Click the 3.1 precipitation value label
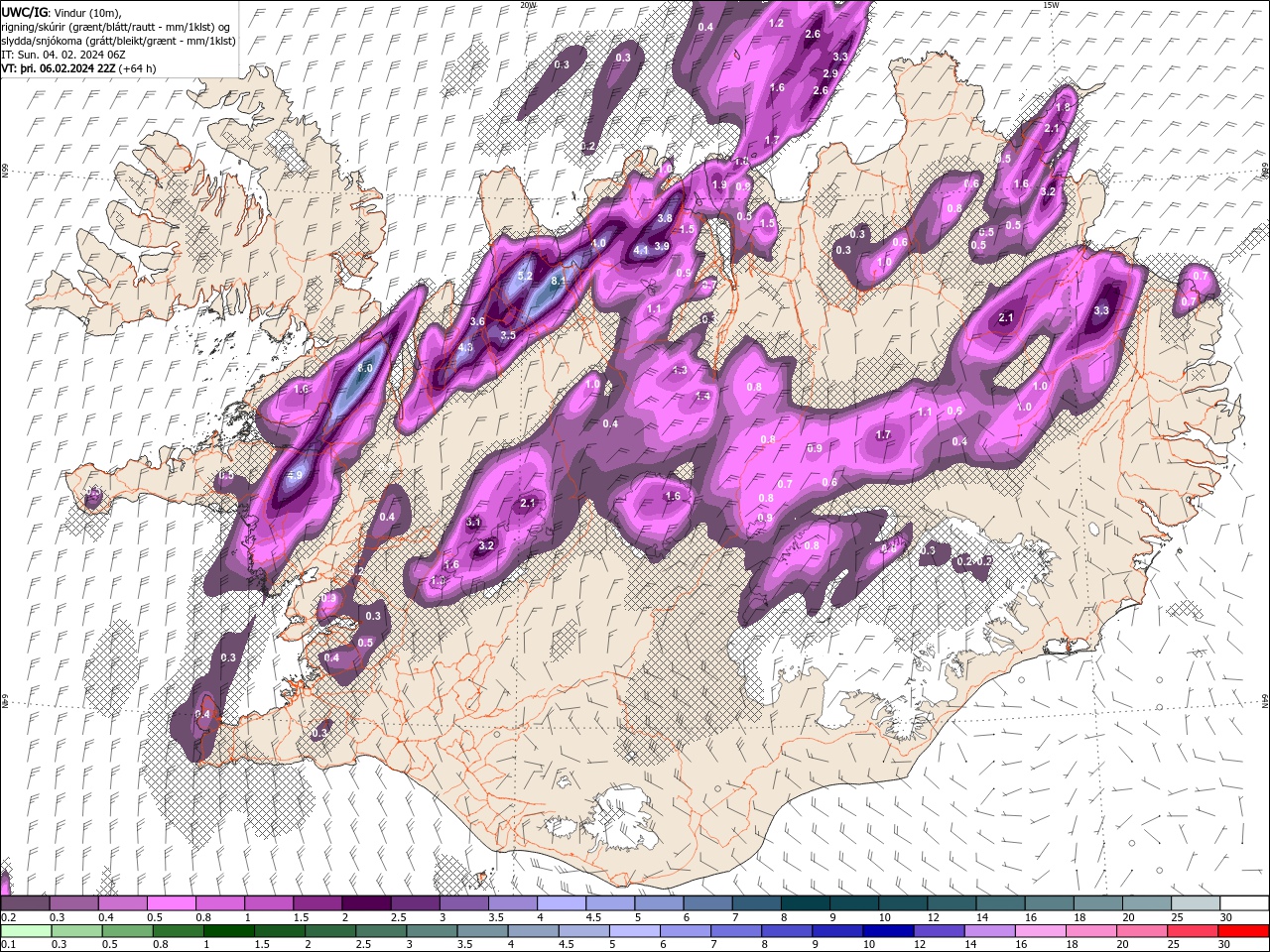1270x952 pixels. 473,523
